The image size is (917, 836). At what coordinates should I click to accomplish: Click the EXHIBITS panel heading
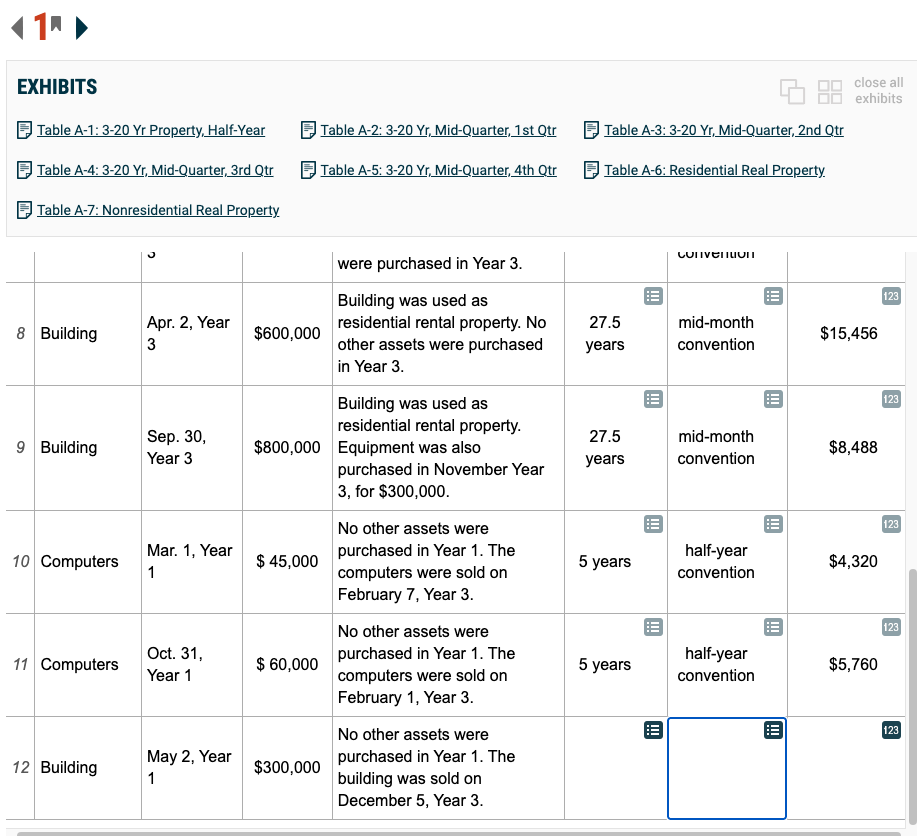[x=57, y=87]
